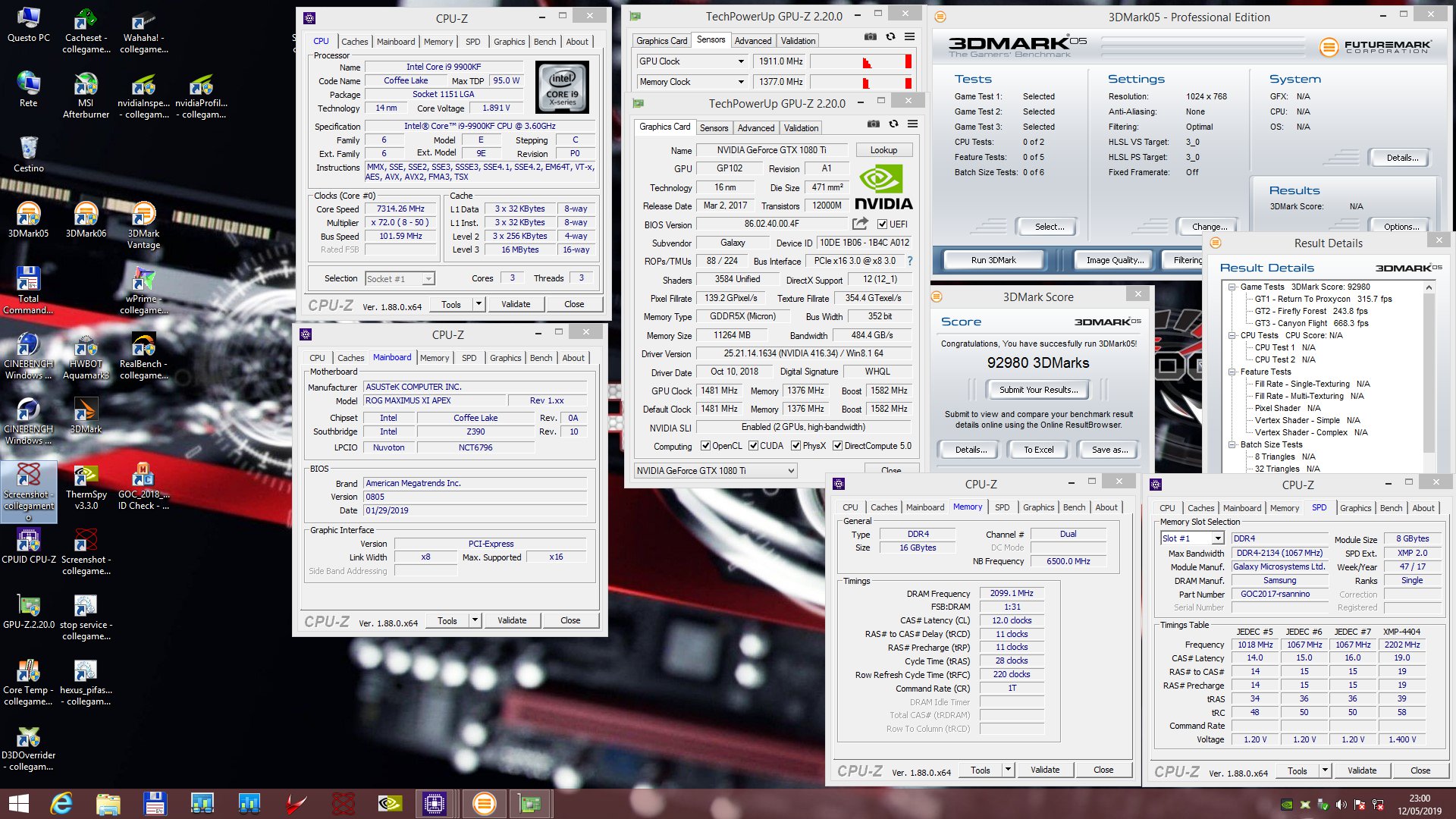1456x819 pixels.
Task: Click NVIDIA icon on taskbar
Action: pyautogui.click(x=390, y=804)
